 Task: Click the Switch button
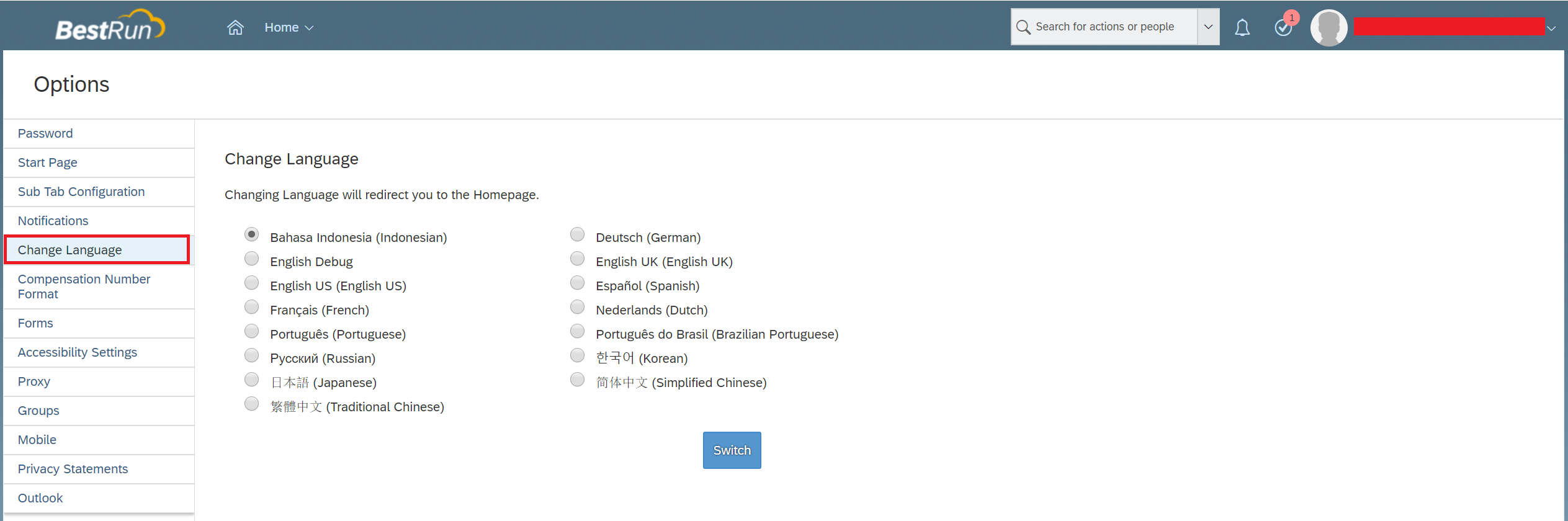point(732,450)
